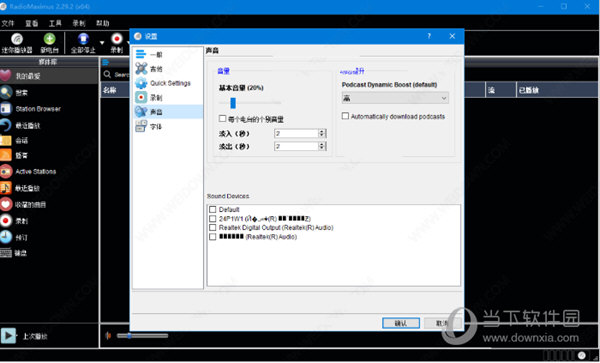Increase the fade-in seconds with the up arrow
This screenshot has height=363, width=600.
pos(322,131)
